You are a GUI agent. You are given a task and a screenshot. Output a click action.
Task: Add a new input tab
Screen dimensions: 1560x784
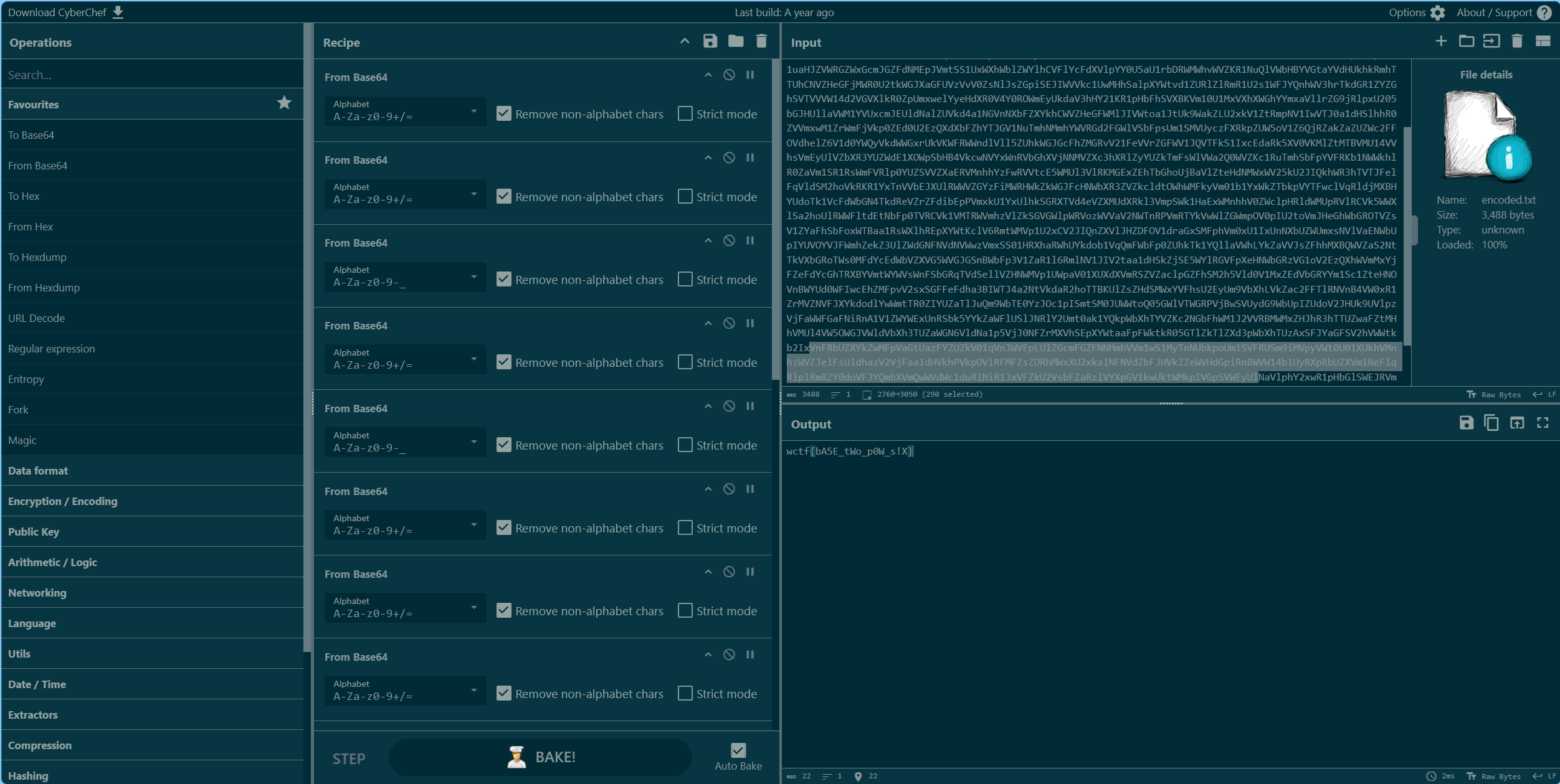coord(1441,41)
